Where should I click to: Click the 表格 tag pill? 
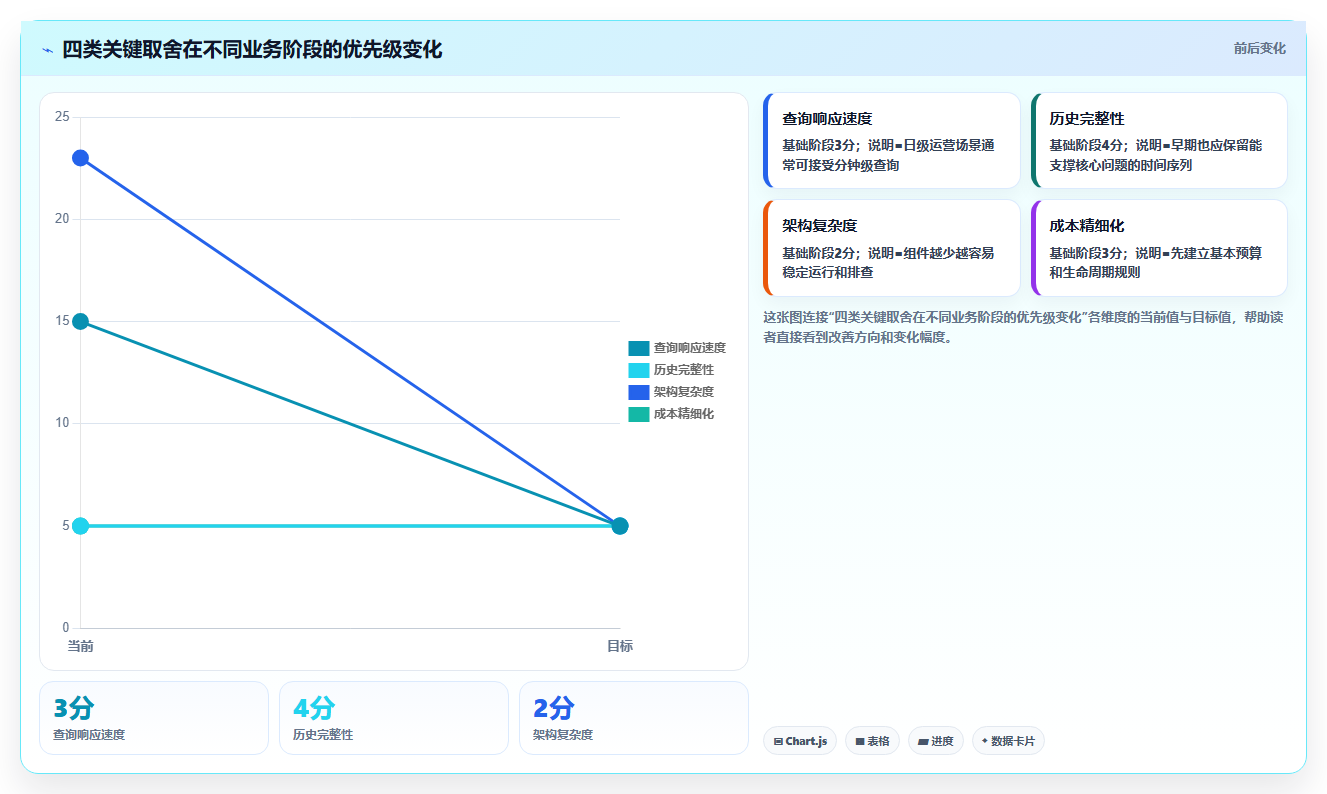pos(872,741)
